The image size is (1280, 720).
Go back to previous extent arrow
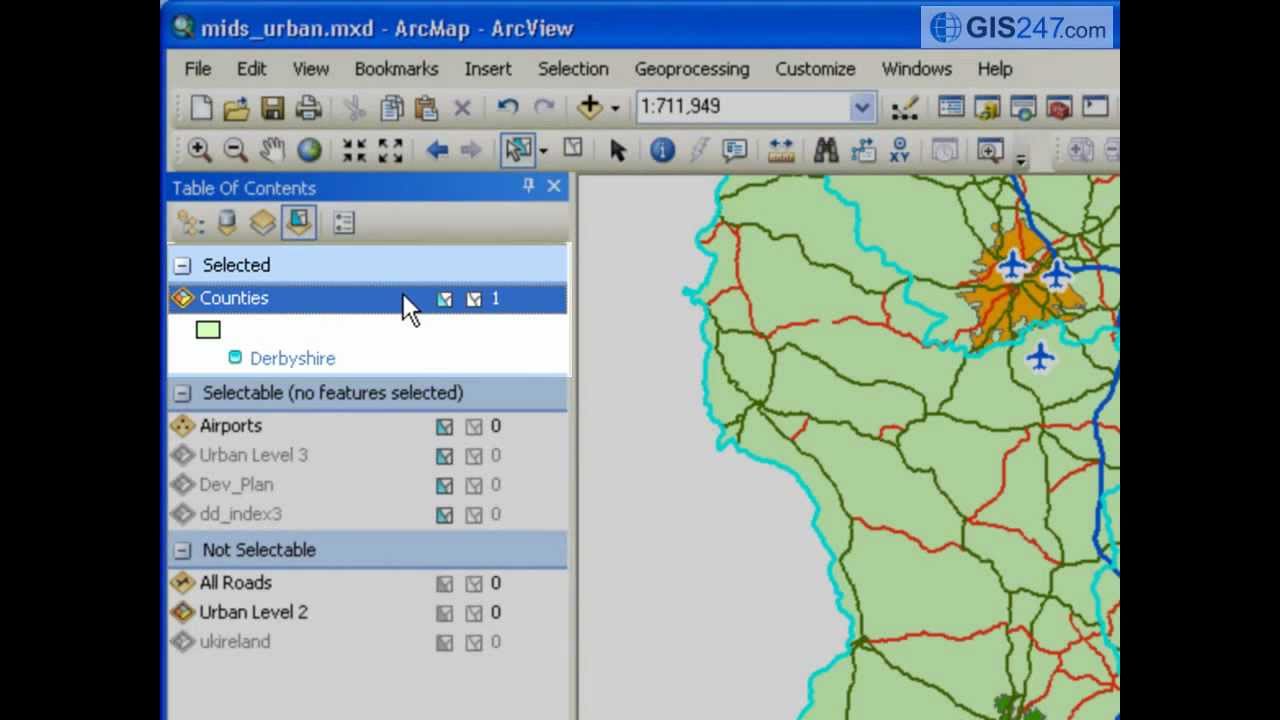point(436,150)
